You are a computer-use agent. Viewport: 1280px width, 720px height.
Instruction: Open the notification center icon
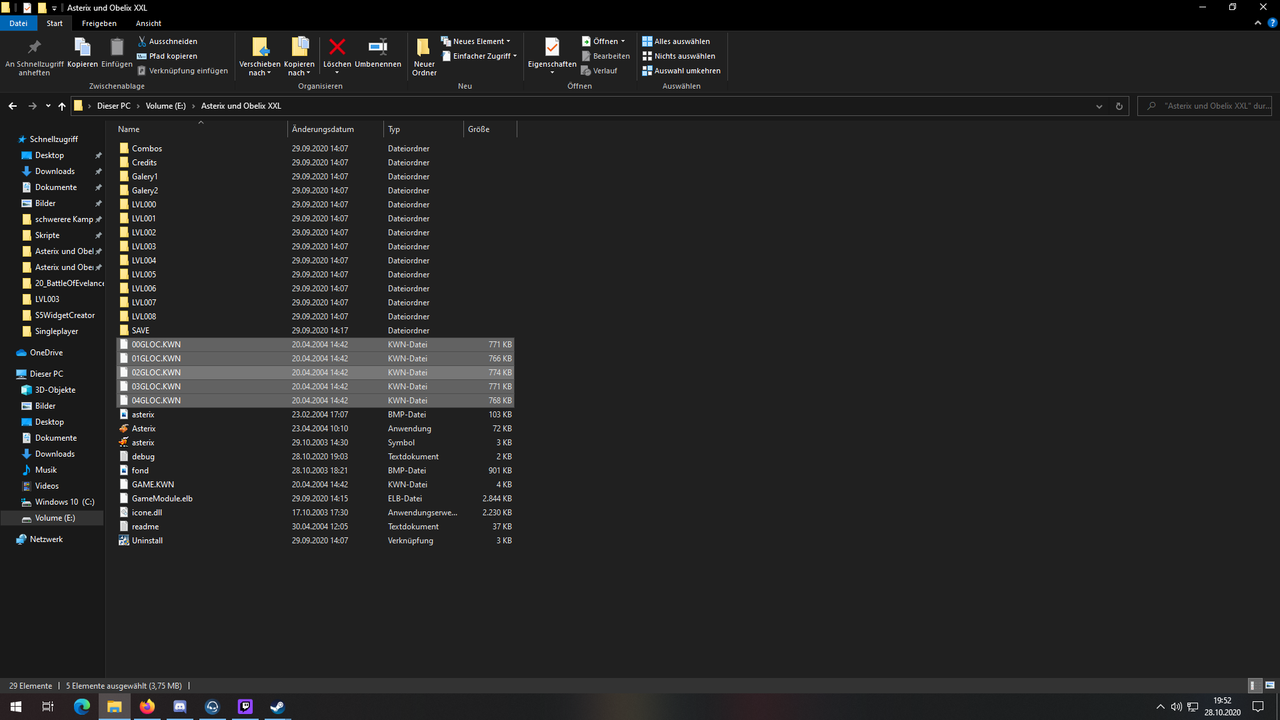[x=1258, y=707]
